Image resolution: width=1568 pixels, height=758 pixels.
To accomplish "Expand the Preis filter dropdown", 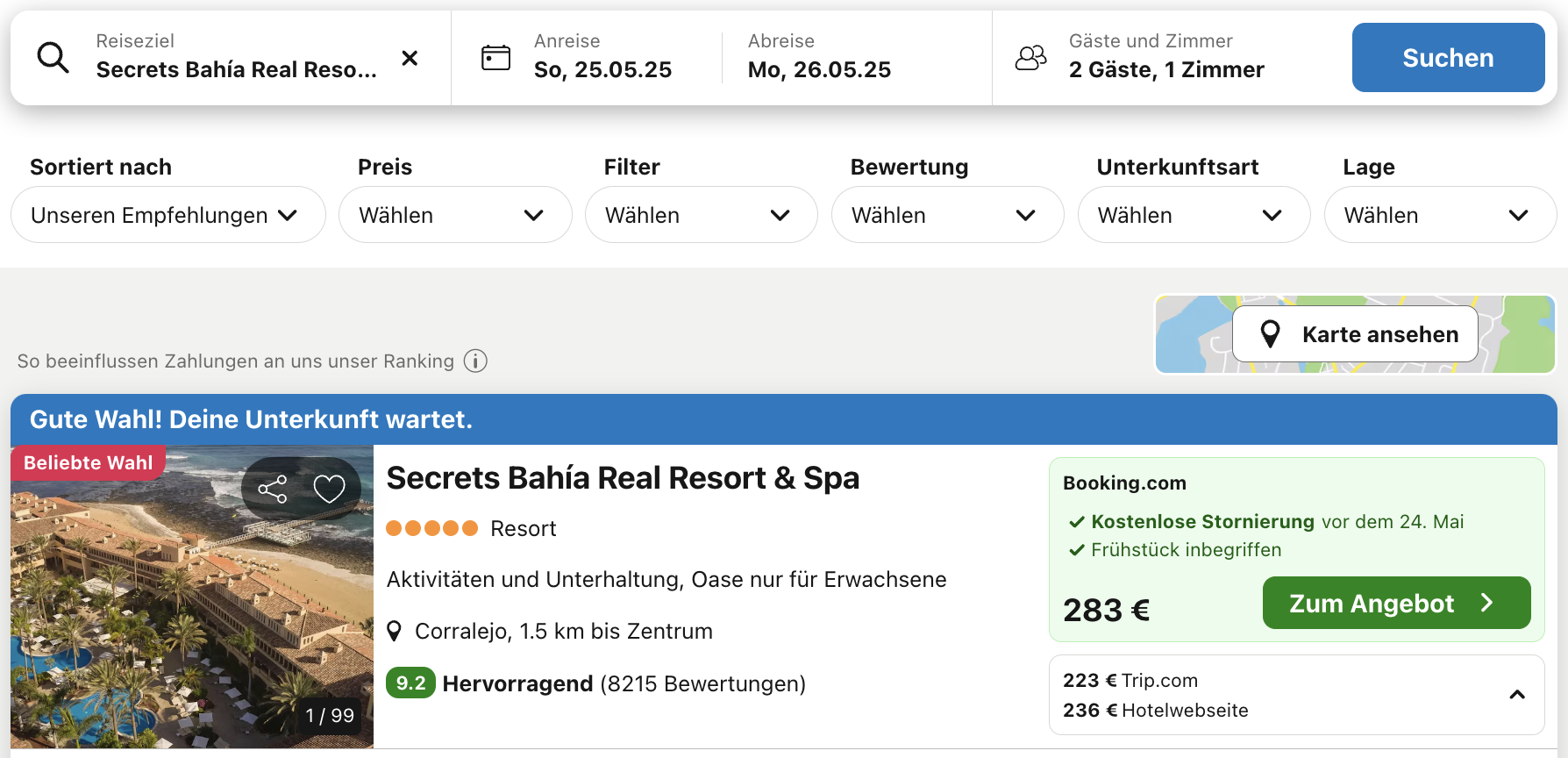I will click(x=455, y=215).
